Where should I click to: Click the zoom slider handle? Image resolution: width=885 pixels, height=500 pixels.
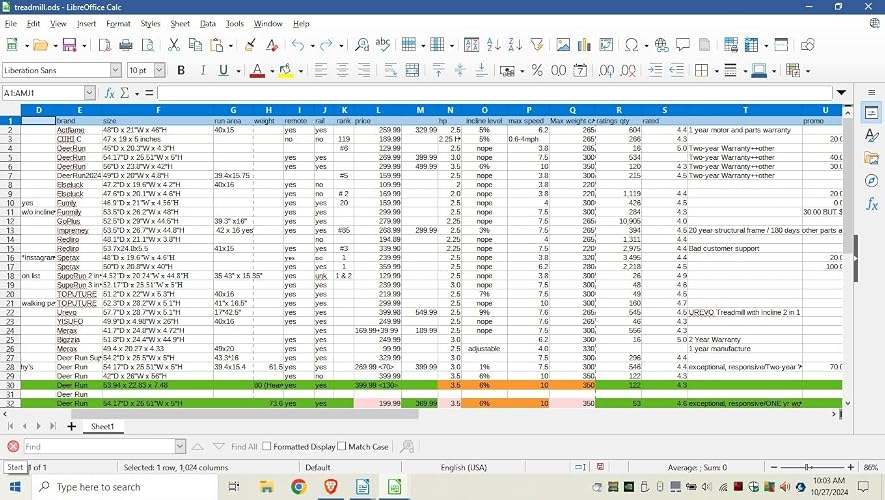coord(808,467)
